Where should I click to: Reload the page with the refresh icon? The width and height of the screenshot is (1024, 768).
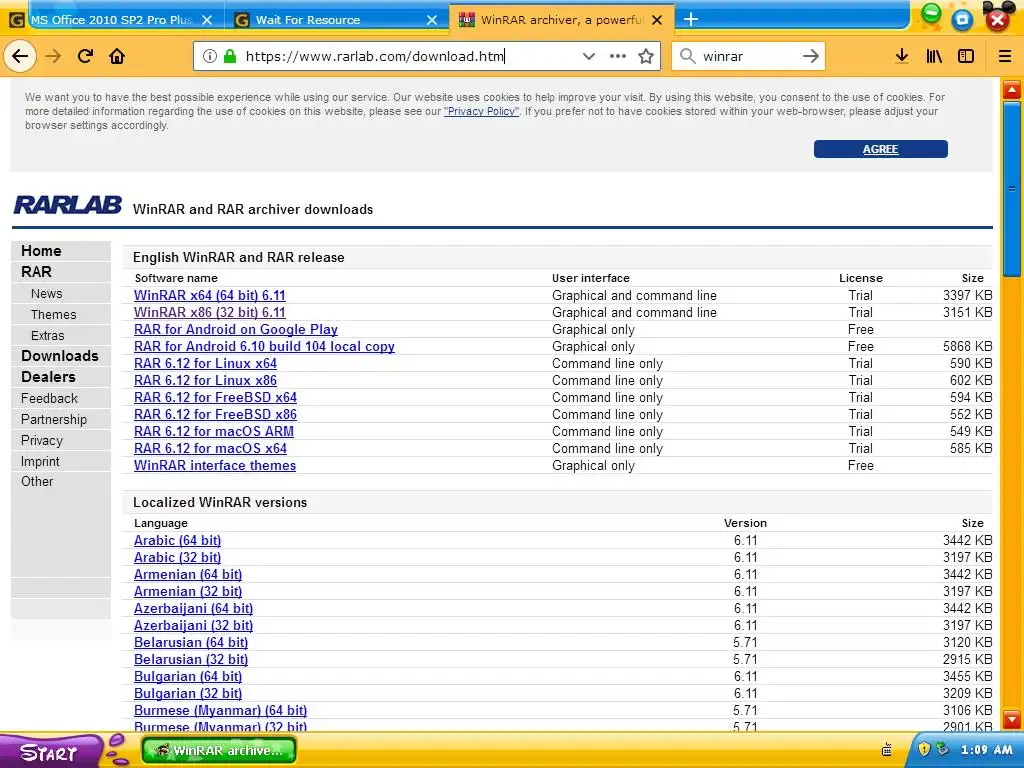[85, 56]
